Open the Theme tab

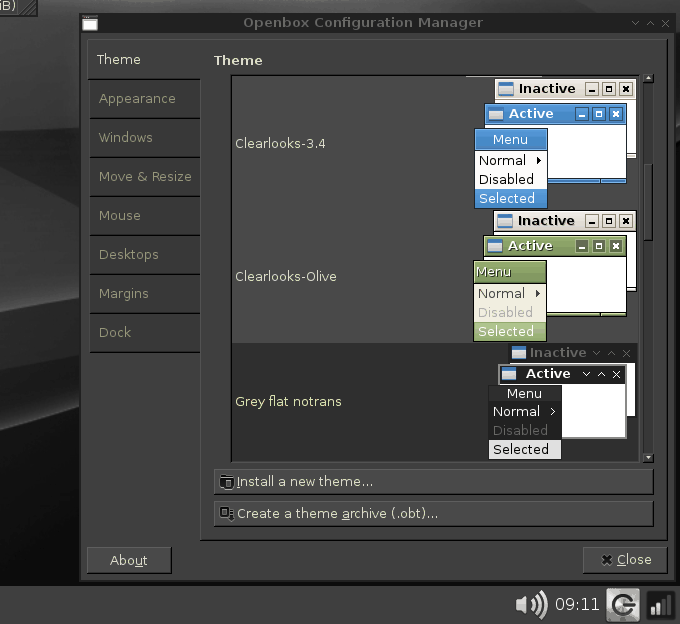[144, 59]
